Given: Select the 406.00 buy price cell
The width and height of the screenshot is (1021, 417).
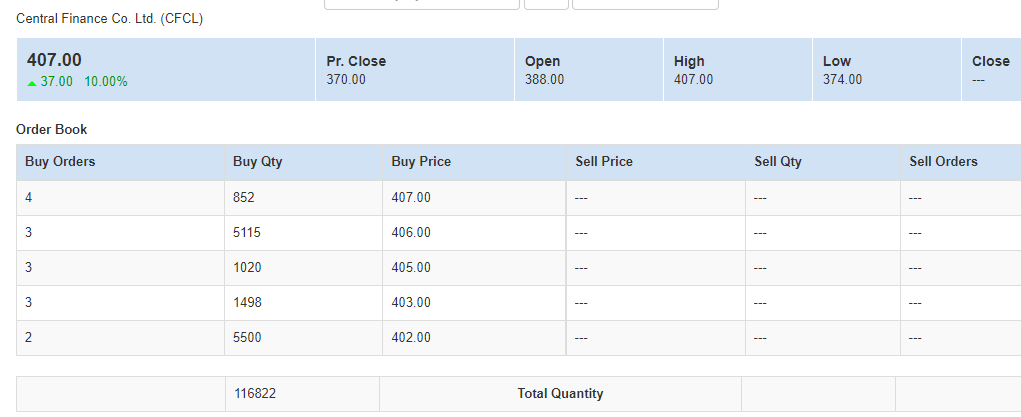Looking at the screenshot, I should coord(474,233).
